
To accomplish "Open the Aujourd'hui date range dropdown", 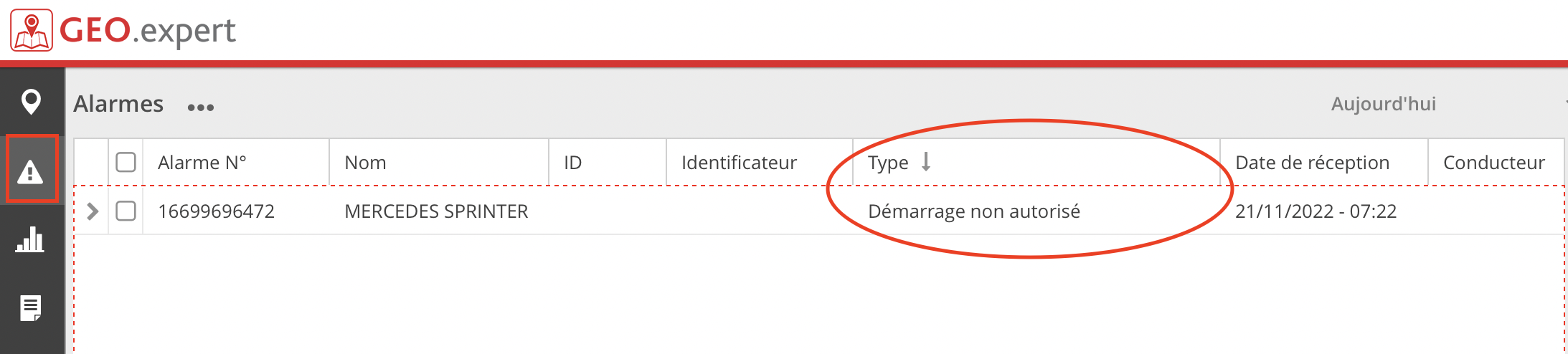I will [x=1383, y=104].
